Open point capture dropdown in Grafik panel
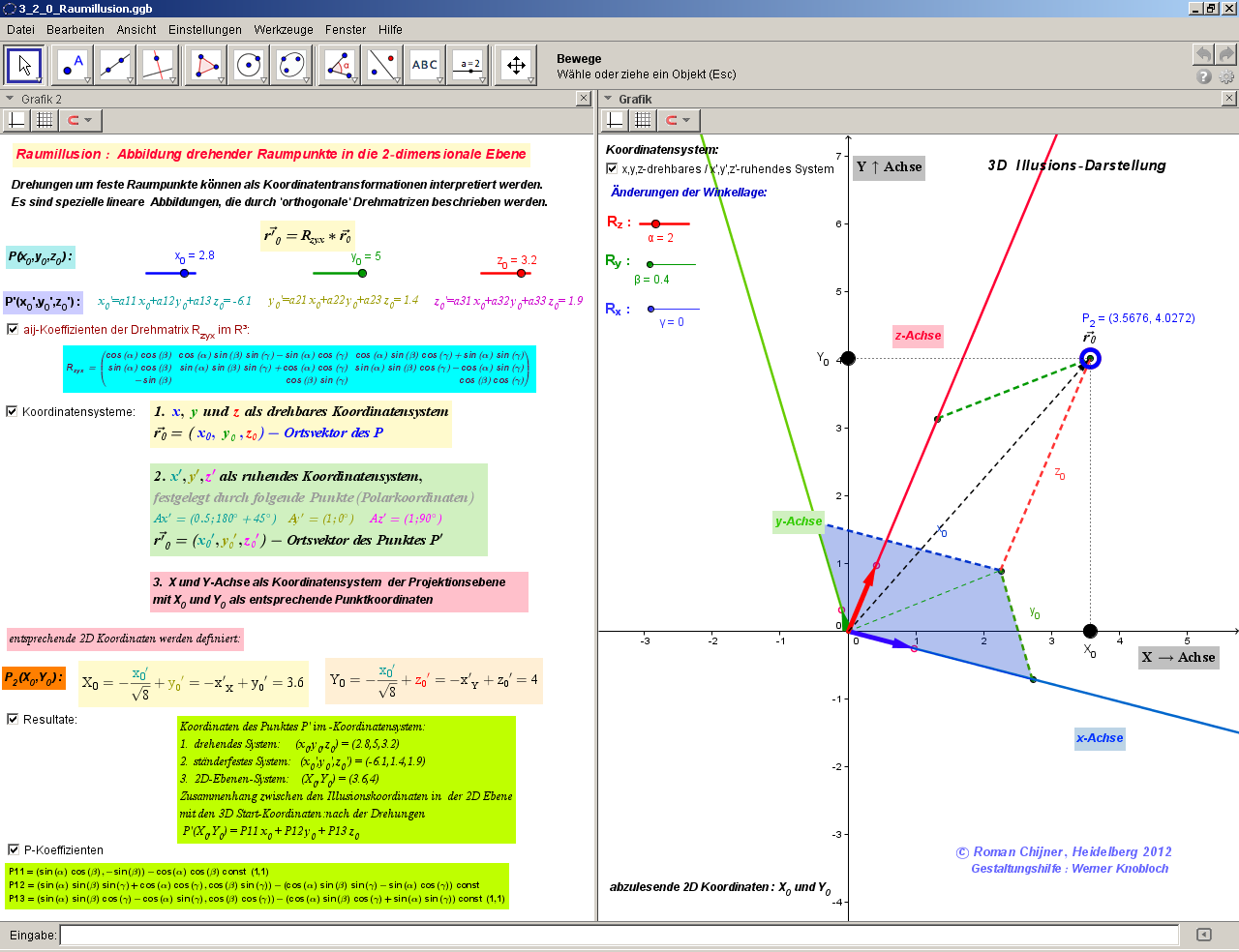The image size is (1239, 952). tap(679, 121)
